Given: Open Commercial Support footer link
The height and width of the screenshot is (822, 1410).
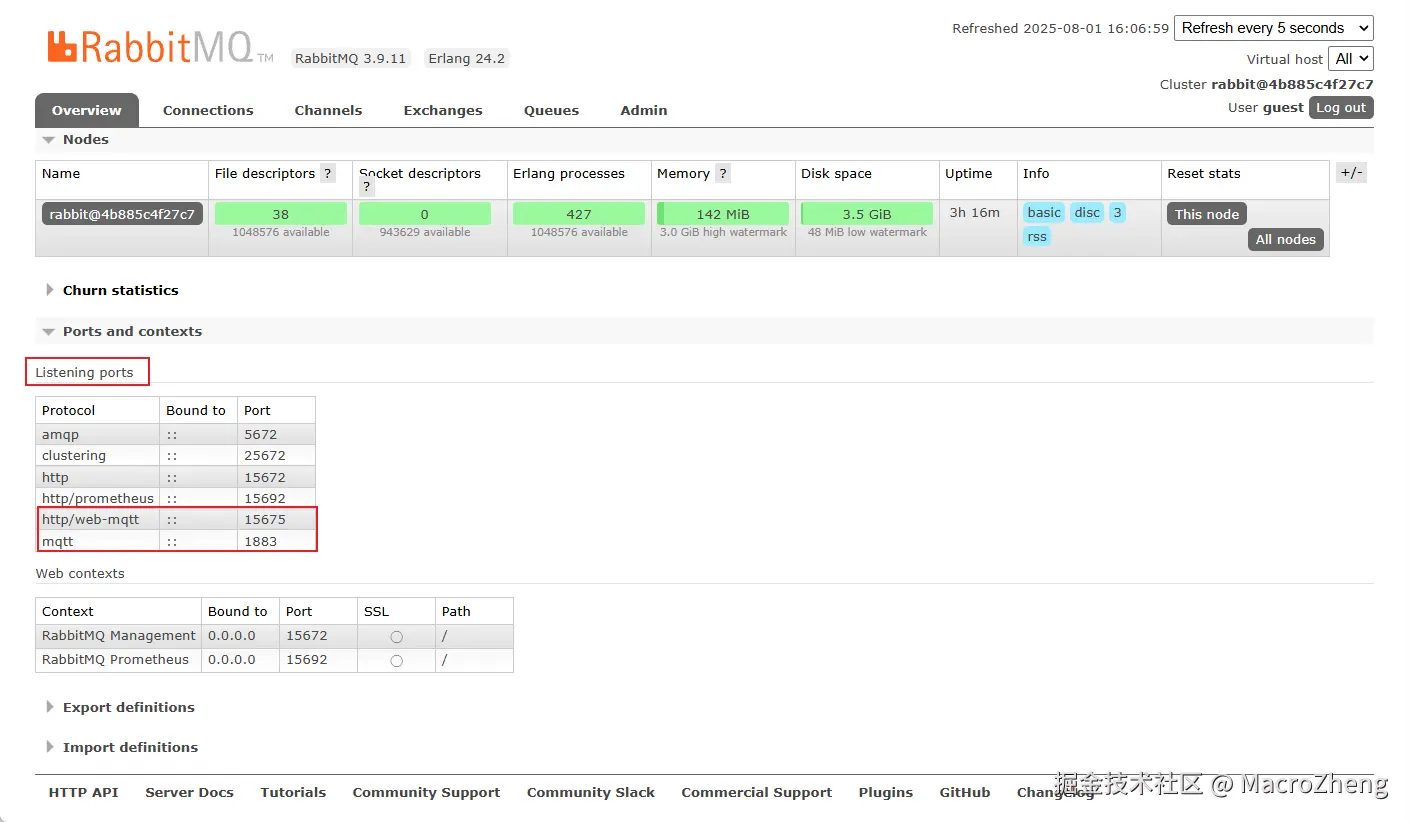Looking at the screenshot, I should (x=757, y=792).
